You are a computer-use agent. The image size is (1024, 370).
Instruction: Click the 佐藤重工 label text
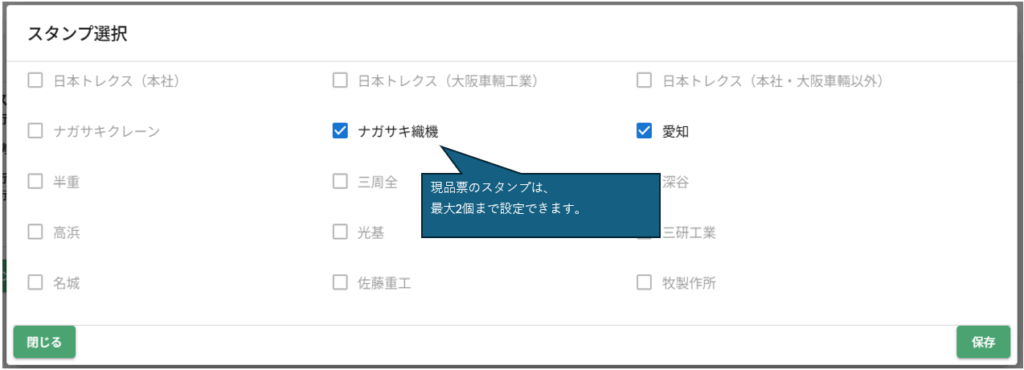pos(384,283)
